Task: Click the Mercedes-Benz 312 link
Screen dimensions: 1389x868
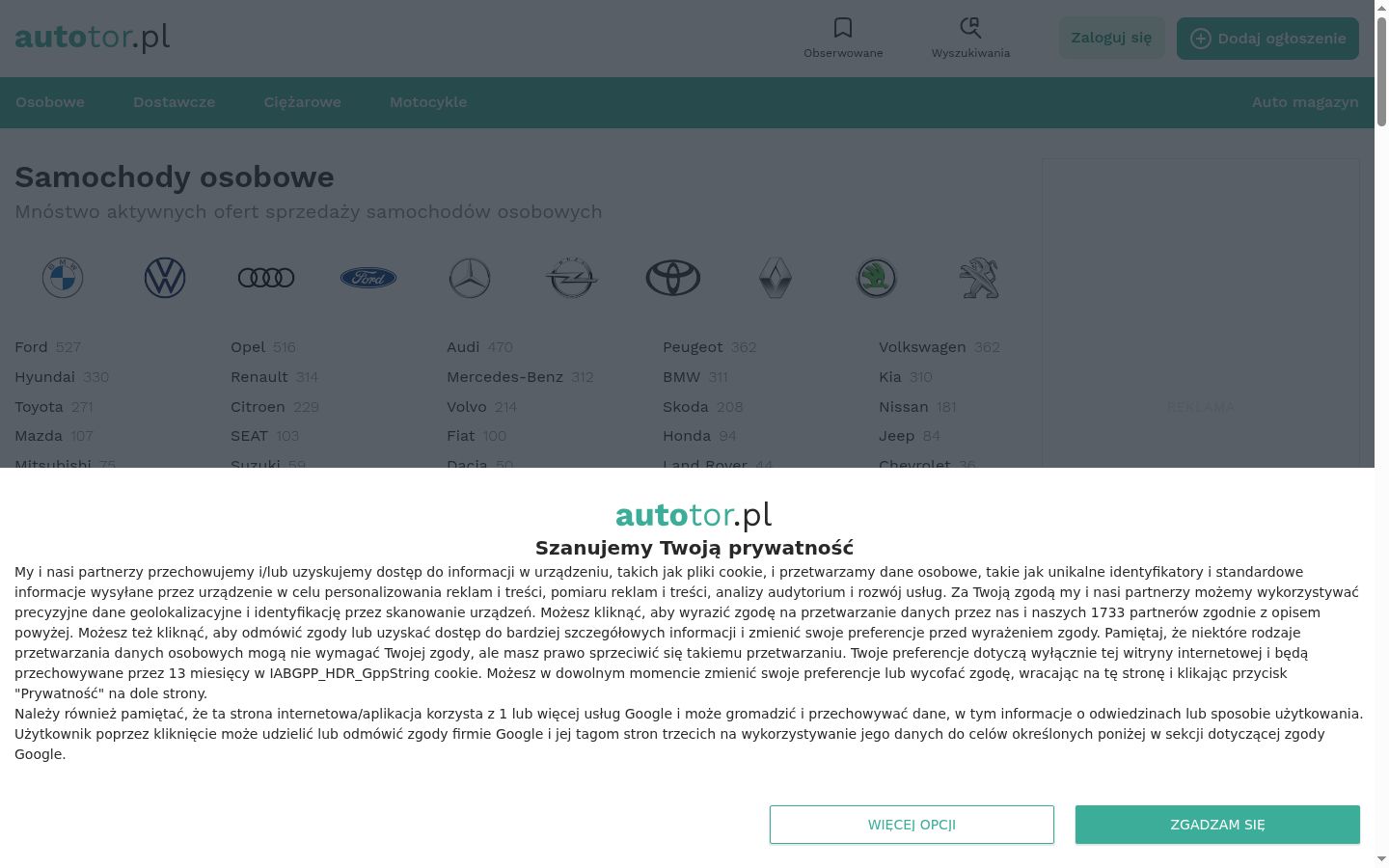Action: point(520,377)
